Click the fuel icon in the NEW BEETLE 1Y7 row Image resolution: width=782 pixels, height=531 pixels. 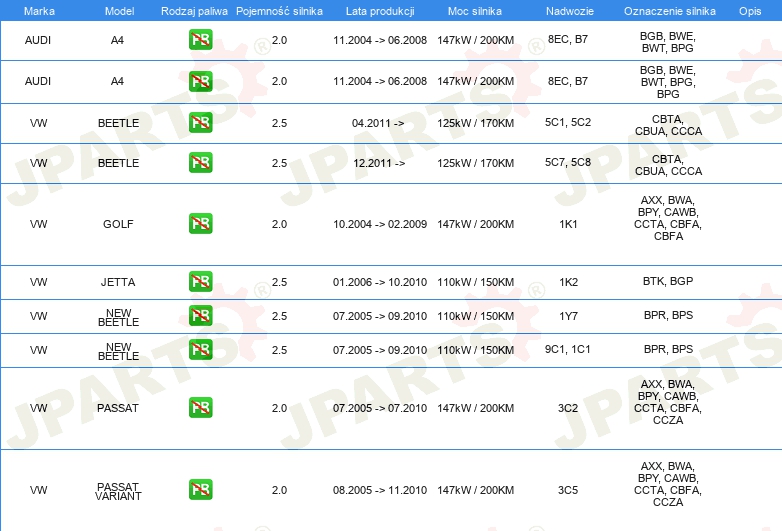[200, 315]
